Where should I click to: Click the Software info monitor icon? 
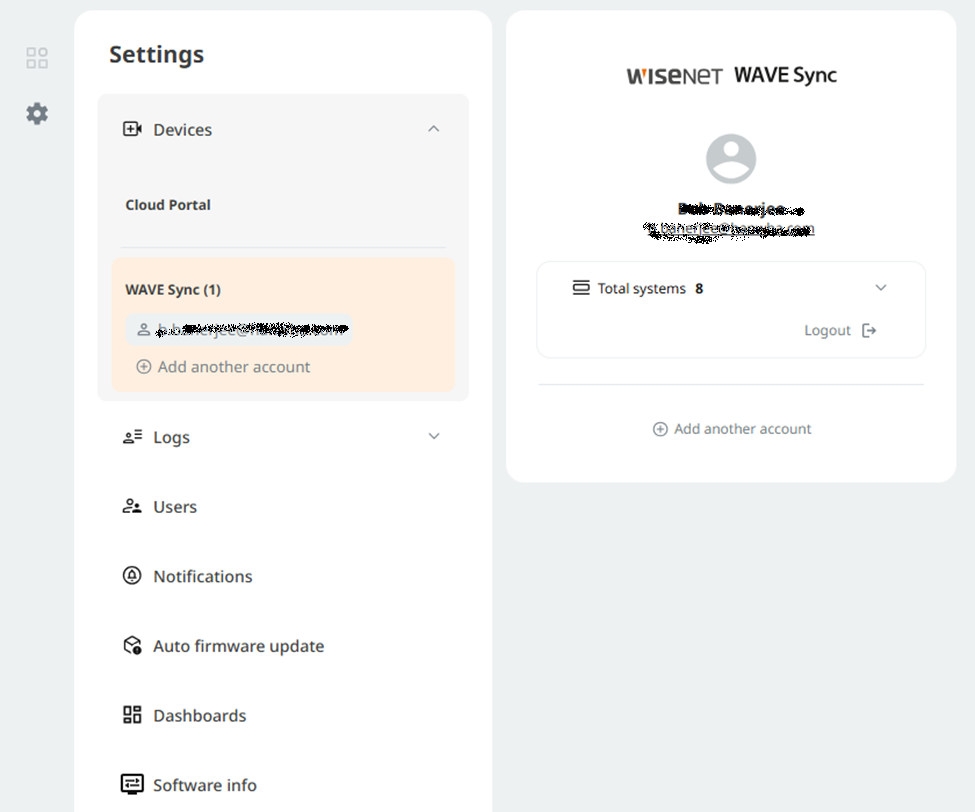click(x=132, y=784)
